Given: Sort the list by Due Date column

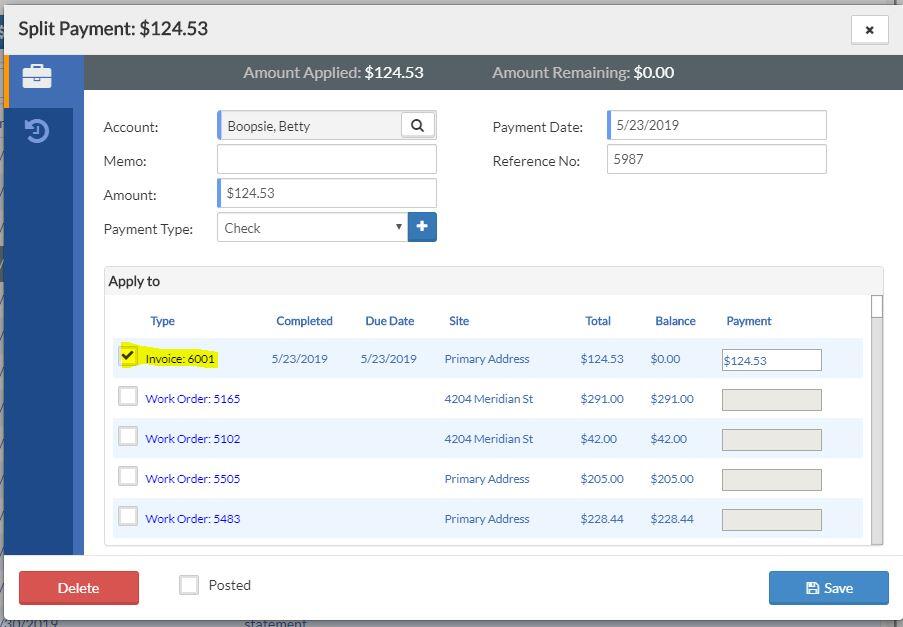Looking at the screenshot, I should coord(389,321).
